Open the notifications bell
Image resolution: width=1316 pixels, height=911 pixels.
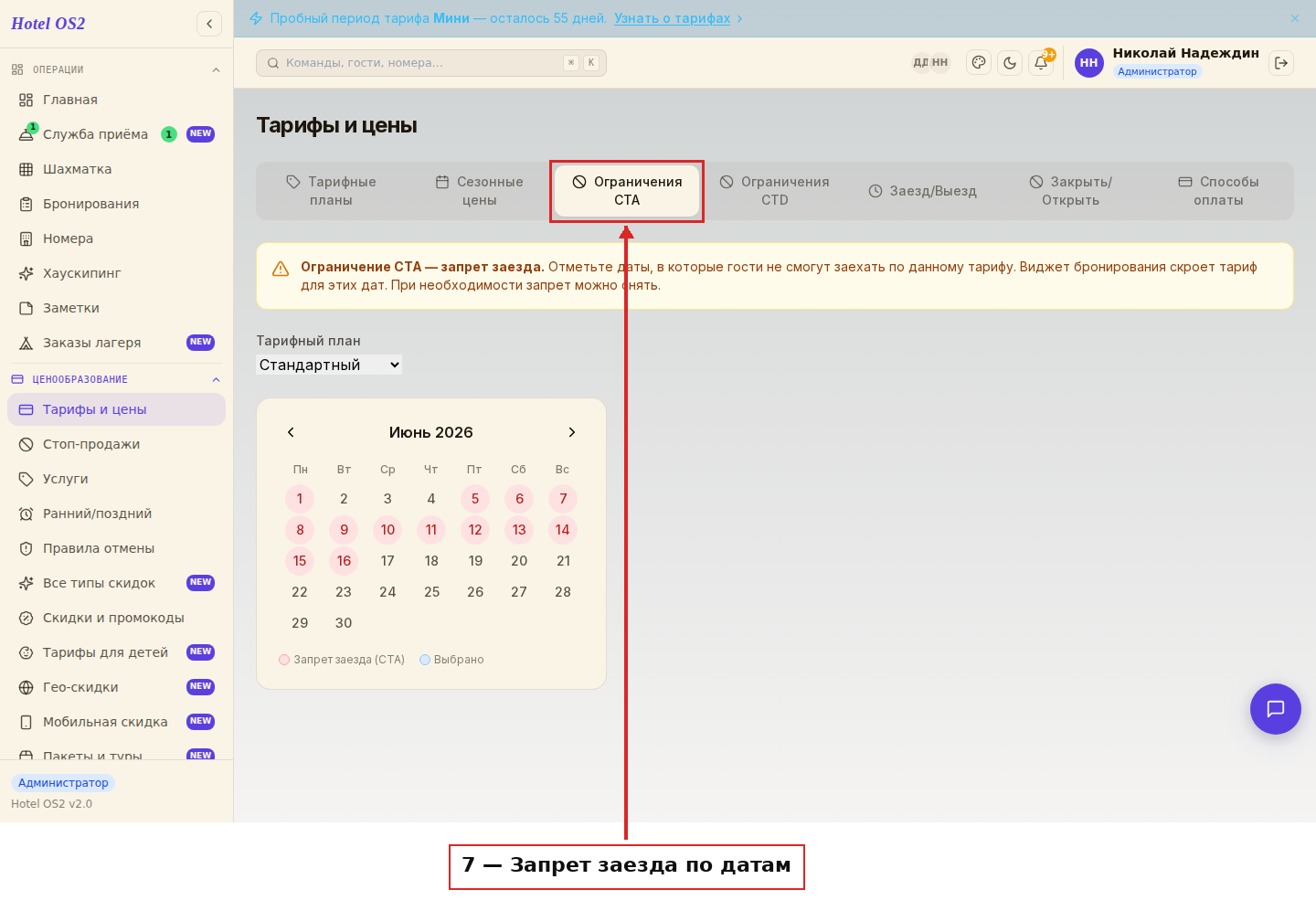[1041, 63]
